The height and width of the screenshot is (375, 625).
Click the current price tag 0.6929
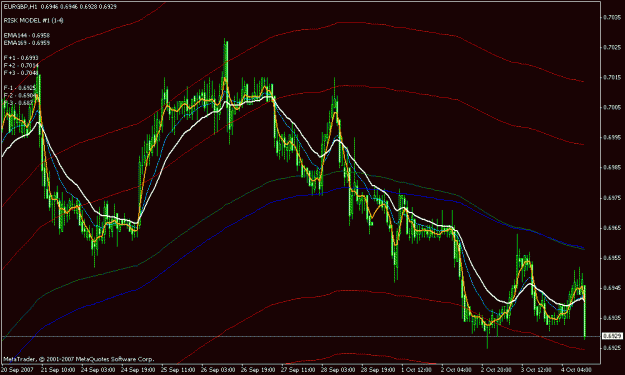click(x=612, y=336)
